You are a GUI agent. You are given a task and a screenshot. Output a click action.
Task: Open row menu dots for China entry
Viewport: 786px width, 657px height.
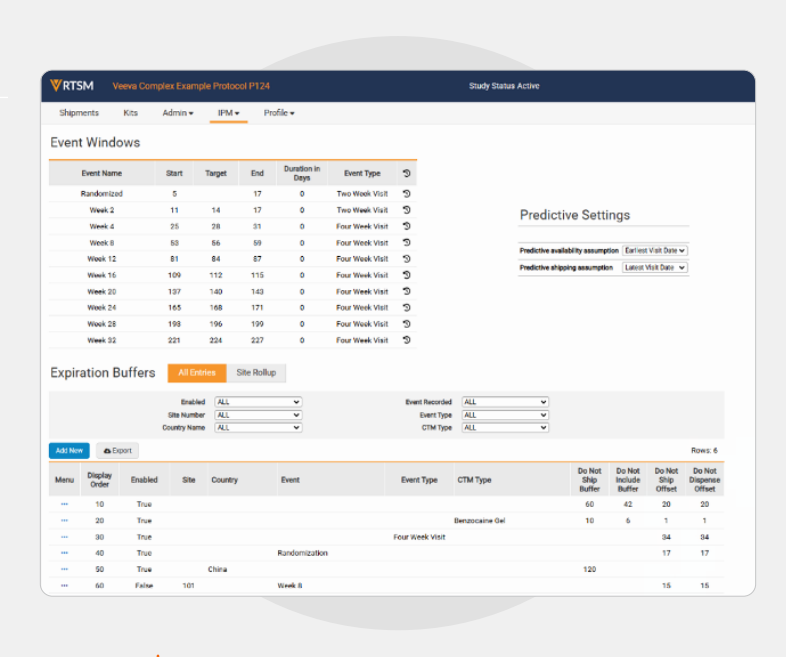64,569
